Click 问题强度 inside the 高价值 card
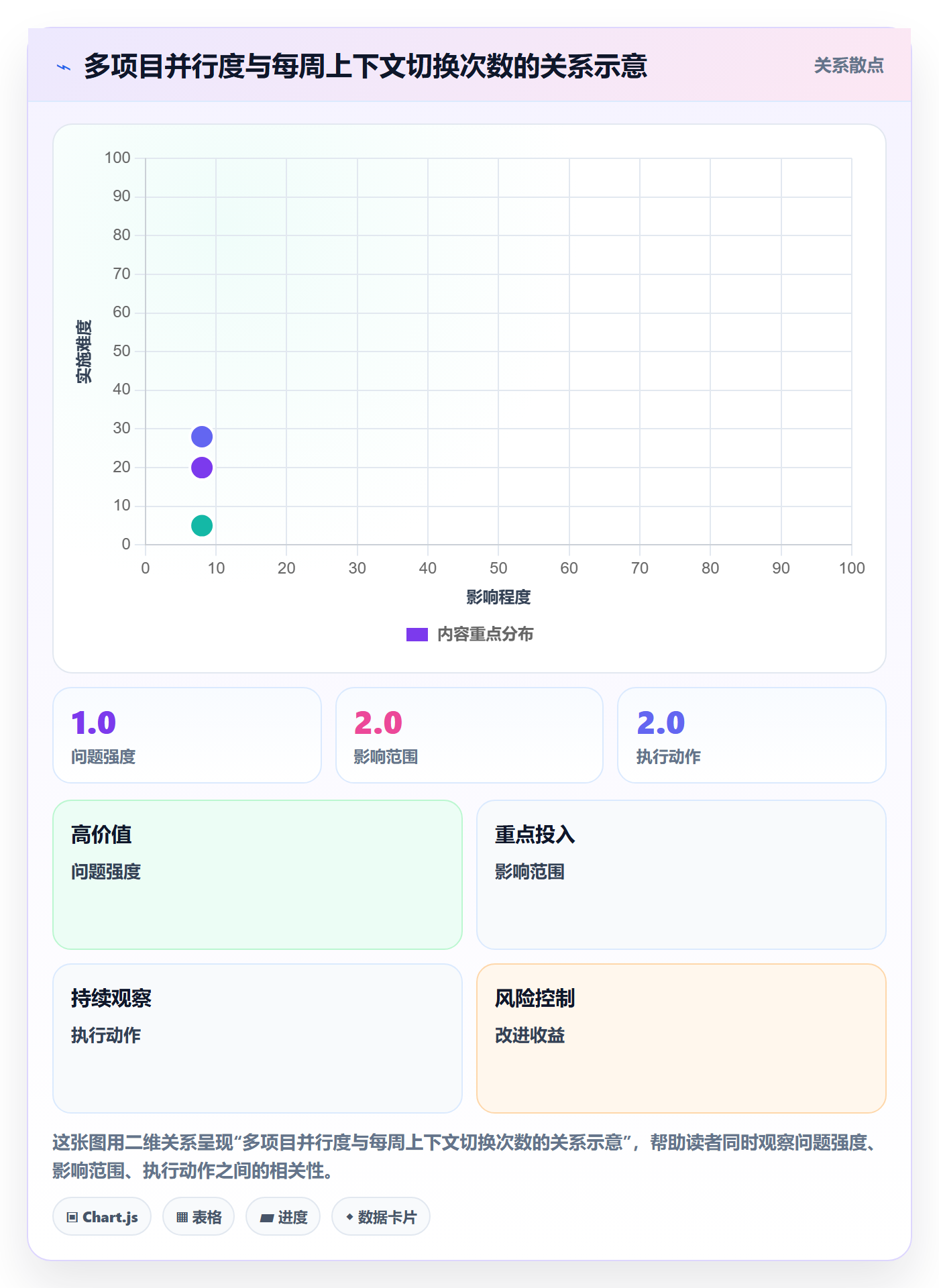Viewport: 939px width, 1288px height. coord(106,872)
